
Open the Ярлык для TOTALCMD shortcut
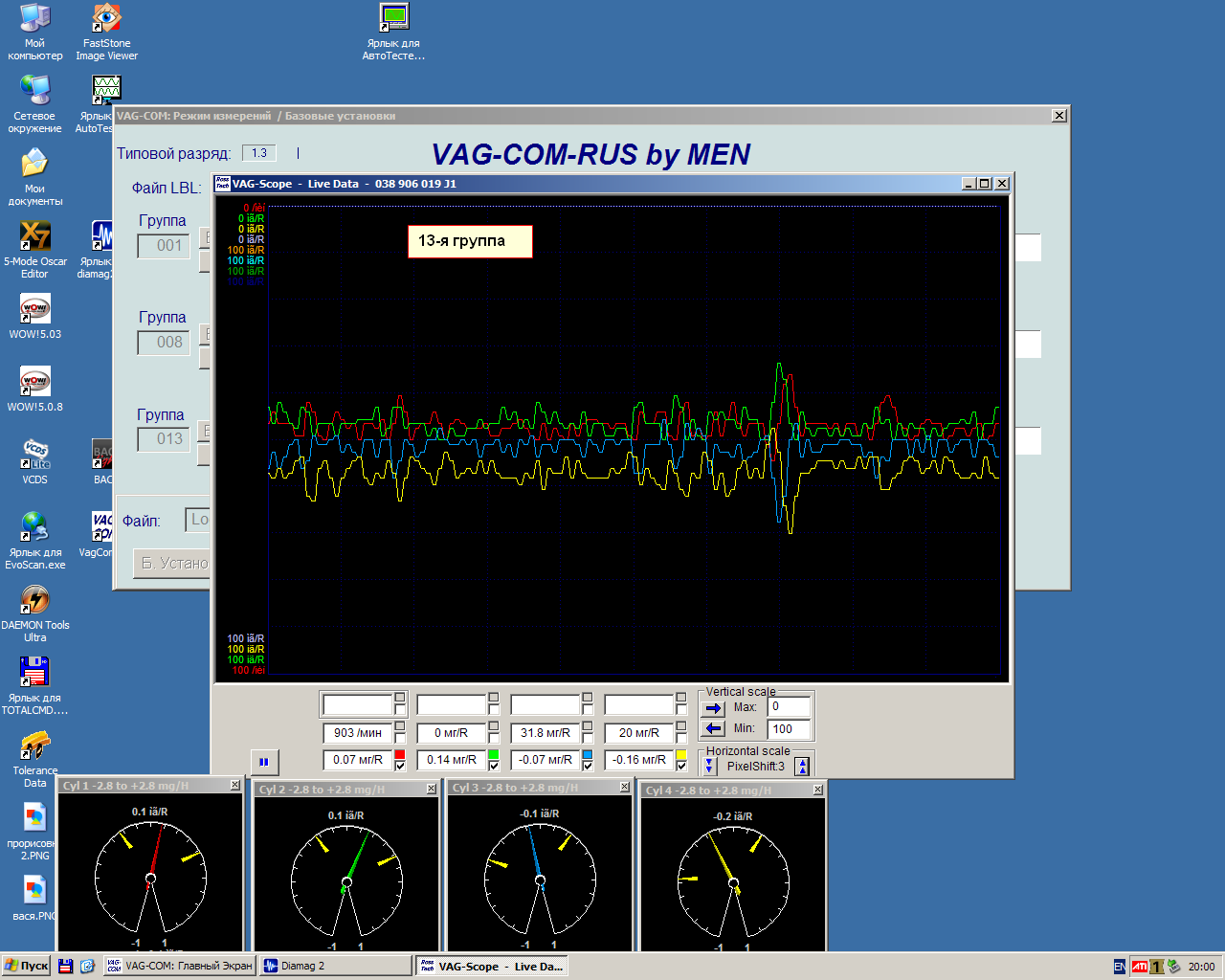35,687
